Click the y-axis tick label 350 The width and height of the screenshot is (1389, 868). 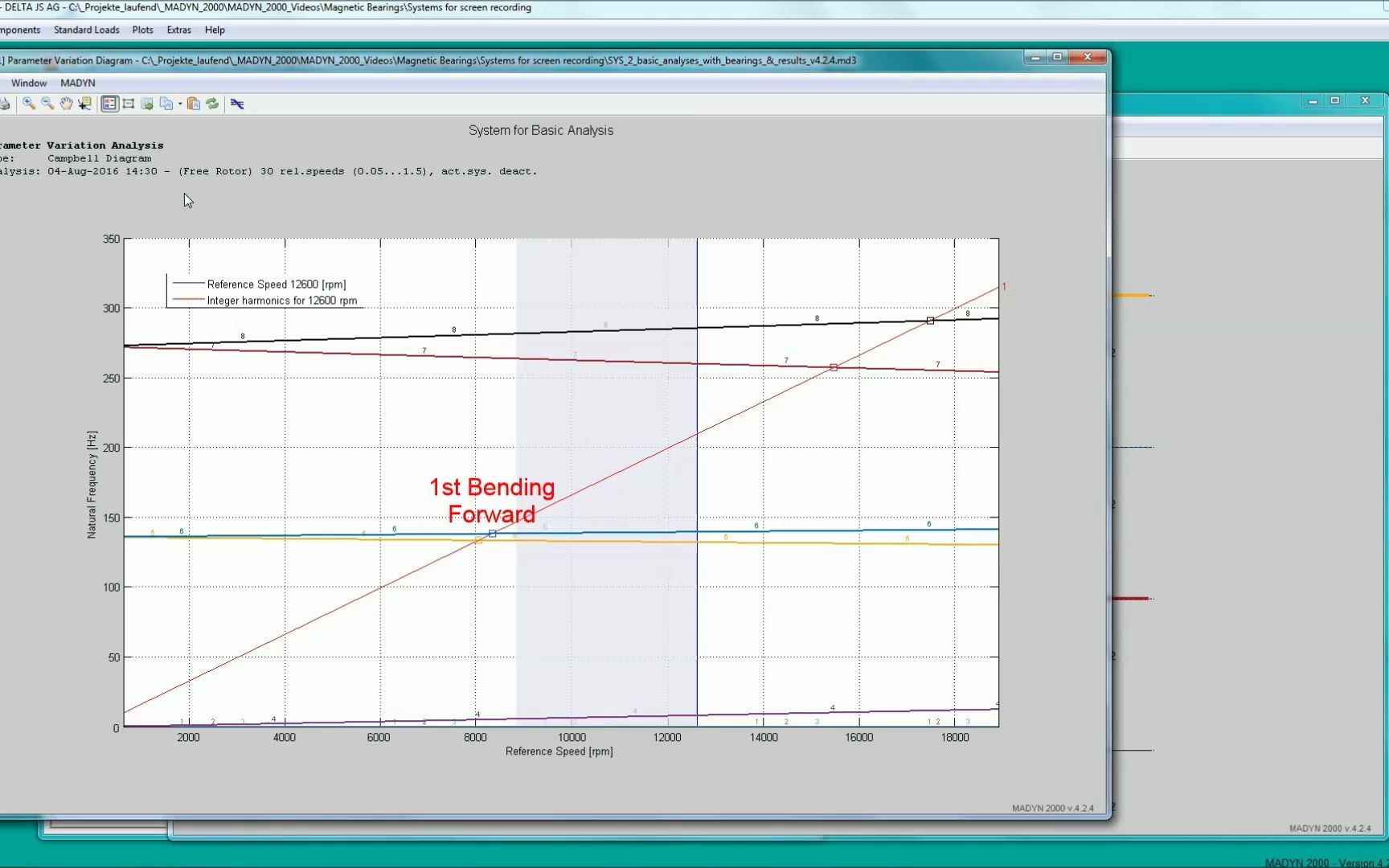pyautogui.click(x=111, y=239)
